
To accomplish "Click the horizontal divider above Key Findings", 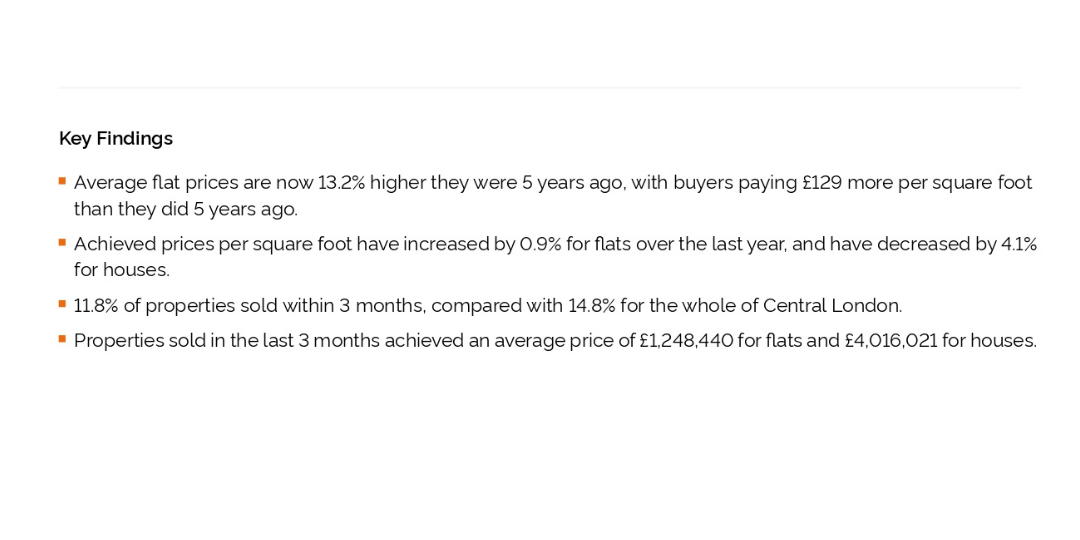I will click(x=540, y=87).
